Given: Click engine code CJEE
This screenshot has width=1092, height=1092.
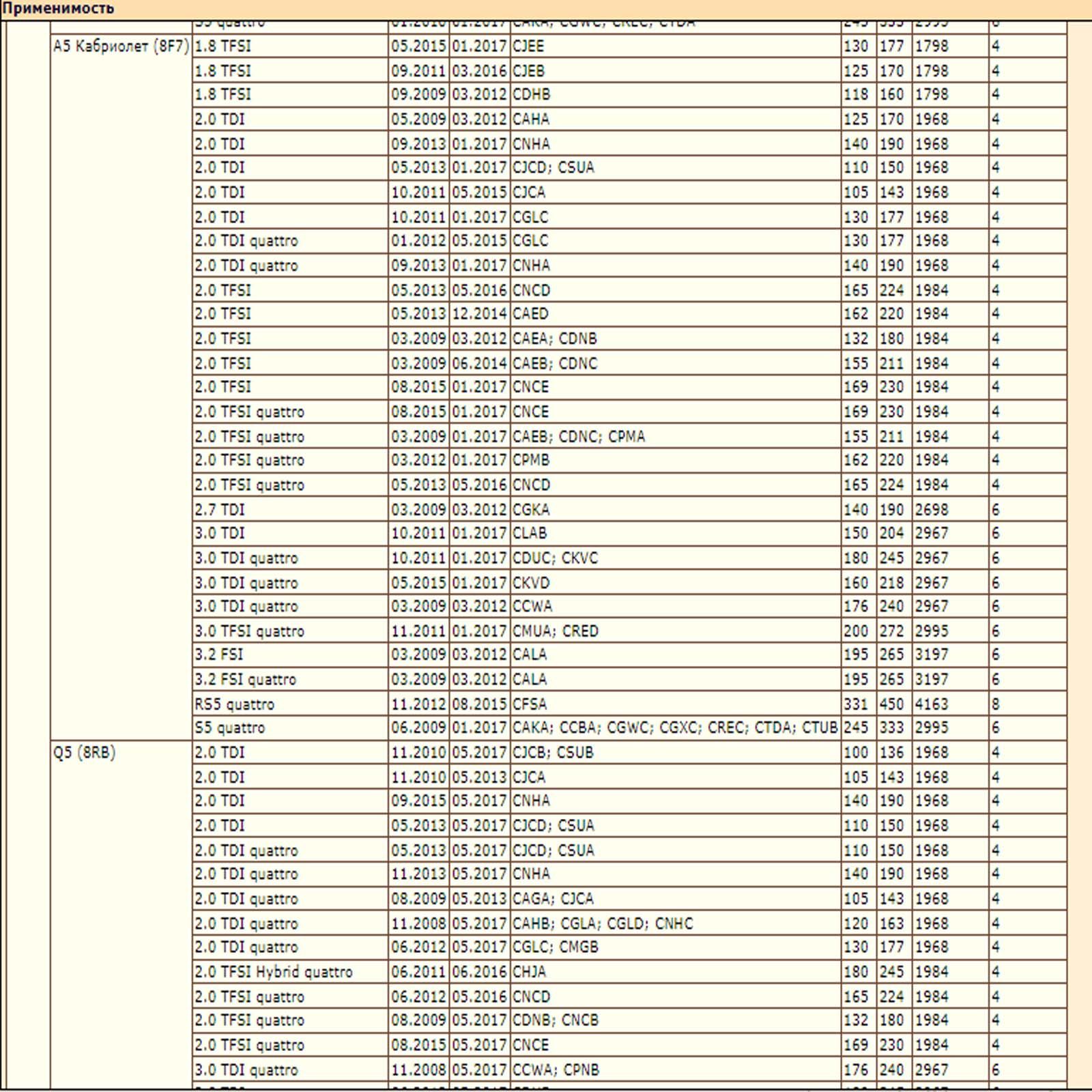Looking at the screenshot, I should pyautogui.click(x=528, y=46).
